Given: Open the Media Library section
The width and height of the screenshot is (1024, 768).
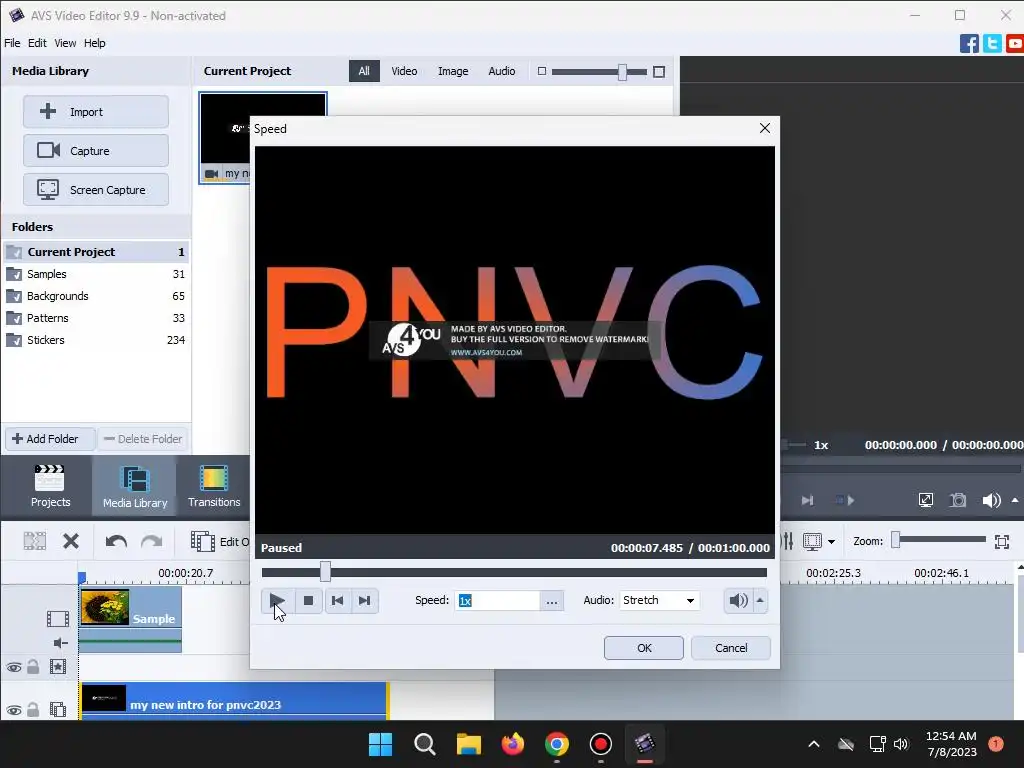Looking at the screenshot, I should [135, 486].
